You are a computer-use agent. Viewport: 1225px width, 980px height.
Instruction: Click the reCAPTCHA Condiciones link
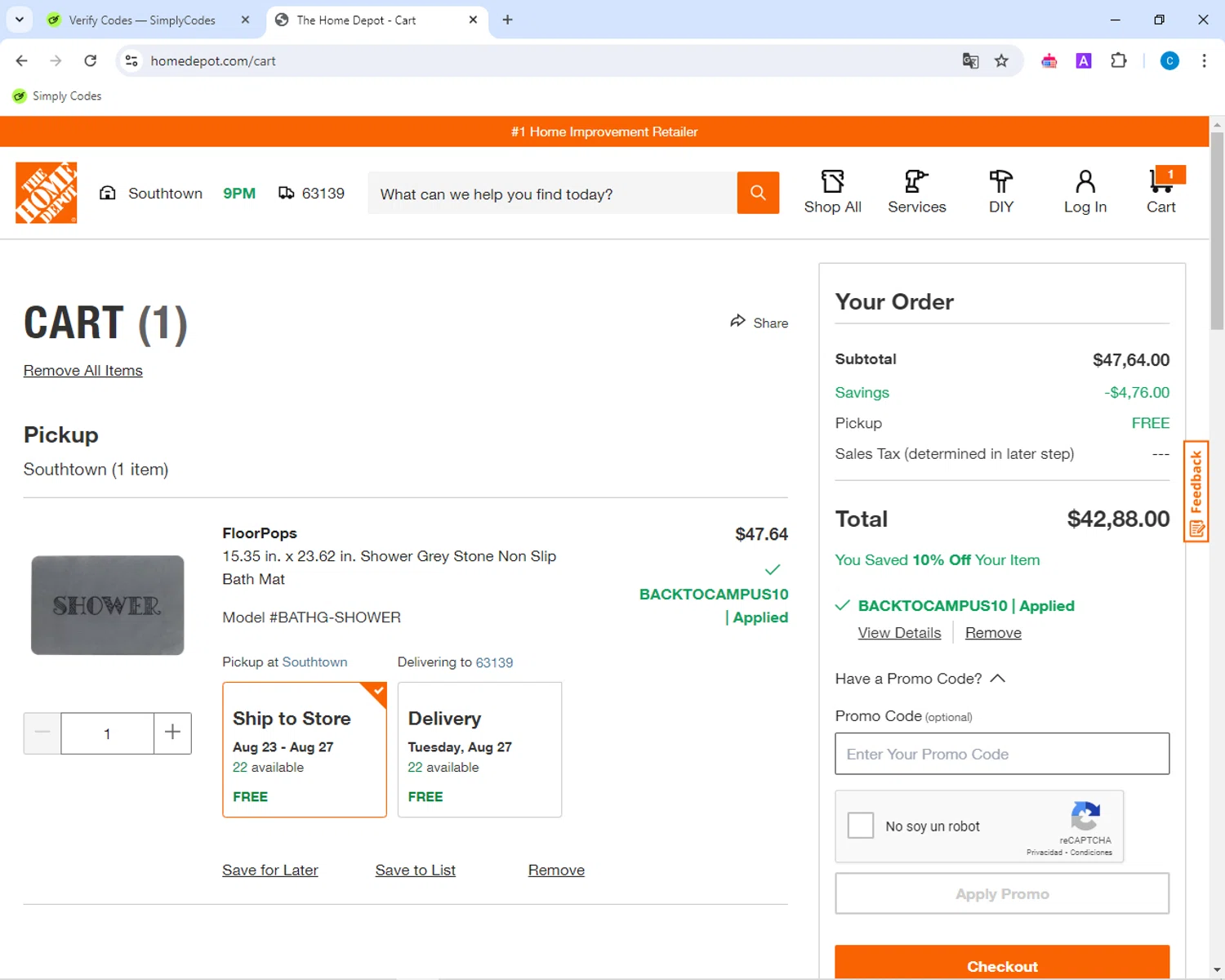coord(1091,853)
